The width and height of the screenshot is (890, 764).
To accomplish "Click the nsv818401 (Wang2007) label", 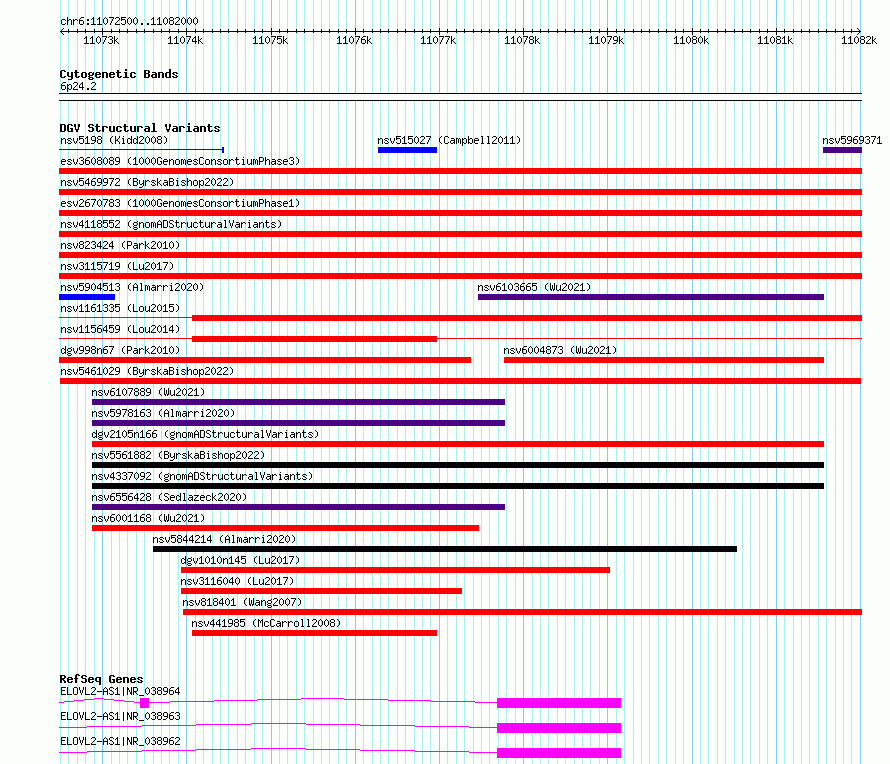I will [x=242, y=602].
